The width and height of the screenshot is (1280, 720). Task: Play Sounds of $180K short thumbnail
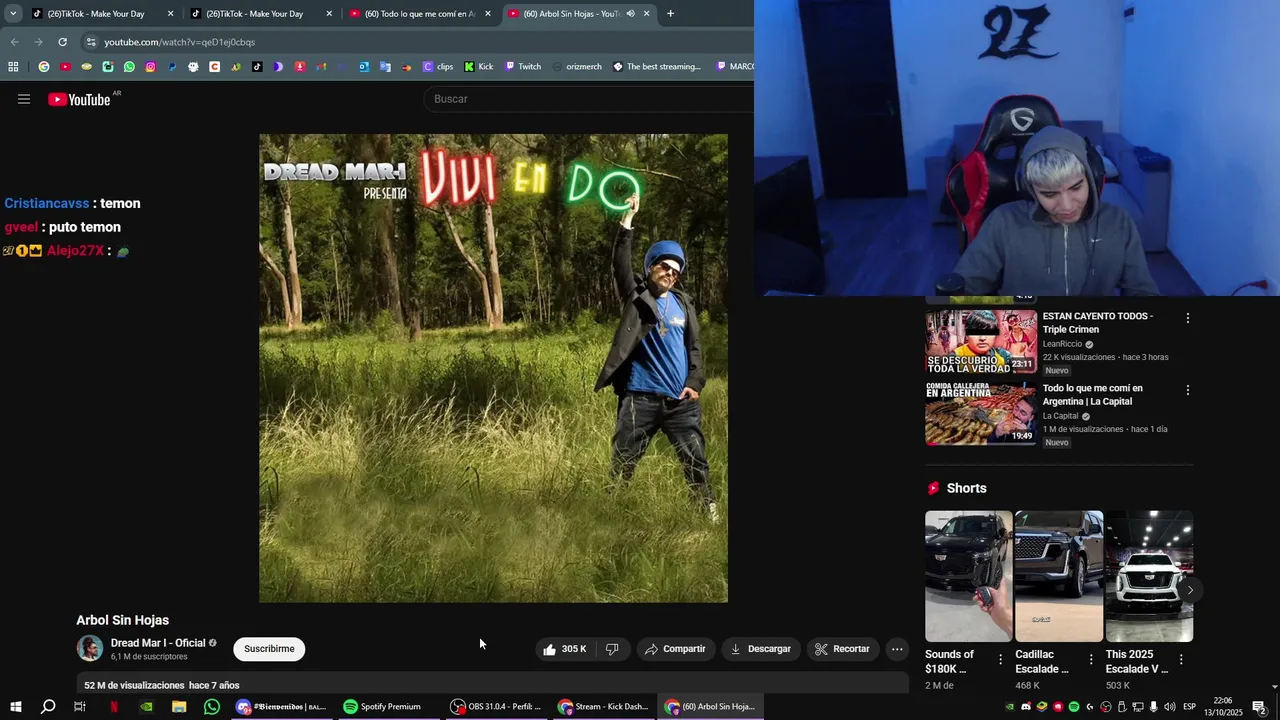(968, 576)
